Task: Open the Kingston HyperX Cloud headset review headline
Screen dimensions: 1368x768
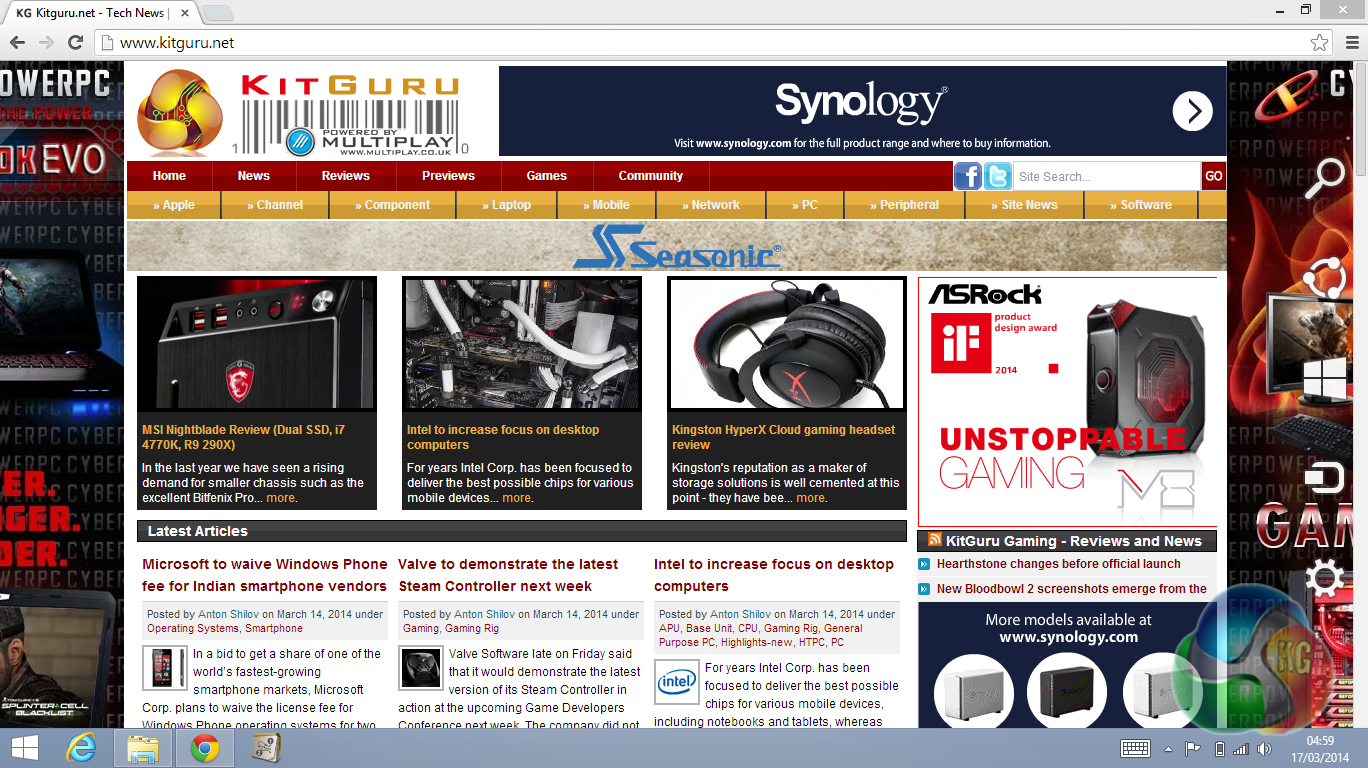Action: [x=784, y=437]
